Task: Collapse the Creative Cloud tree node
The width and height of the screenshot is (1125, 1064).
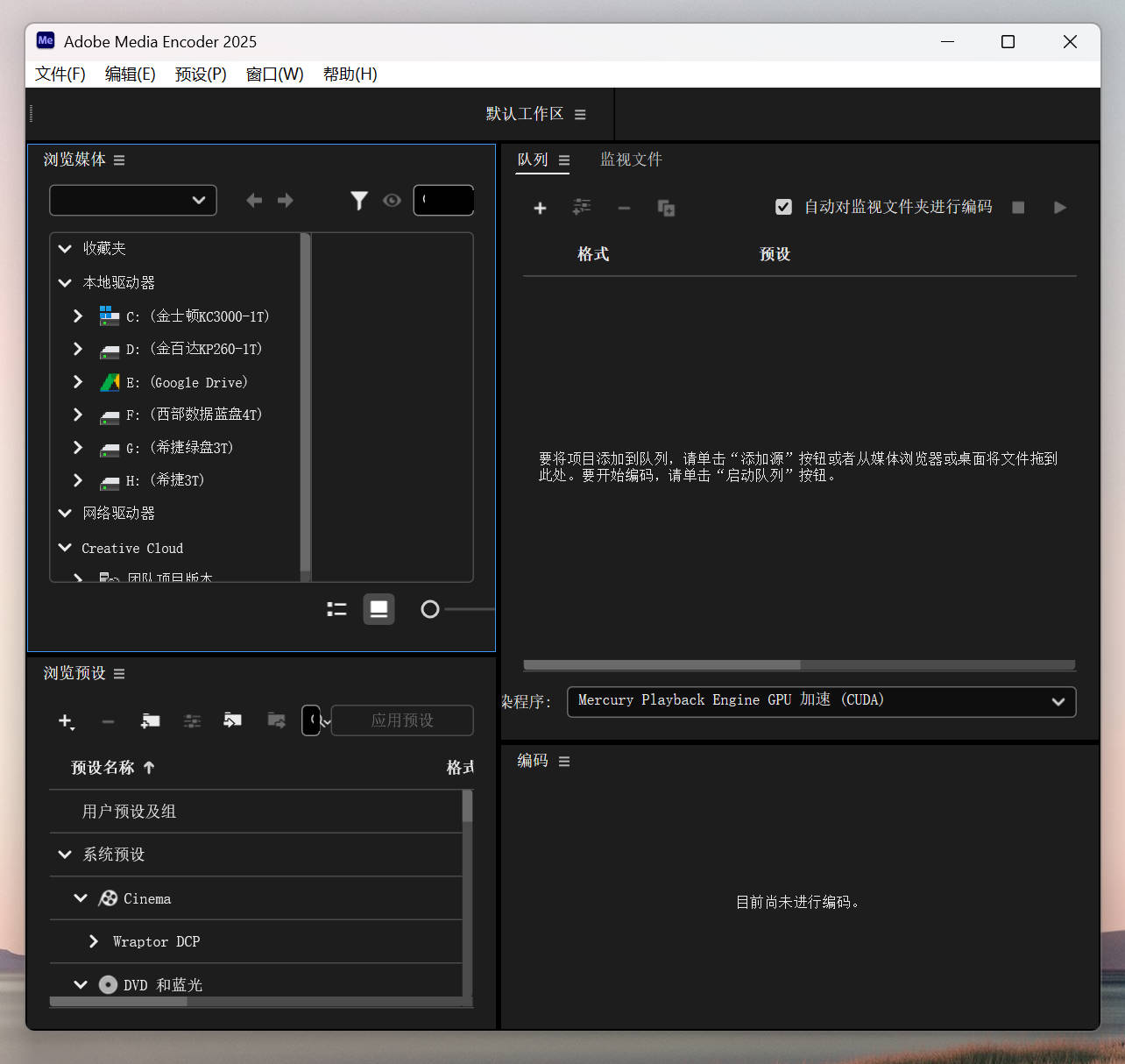Action: 65,548
